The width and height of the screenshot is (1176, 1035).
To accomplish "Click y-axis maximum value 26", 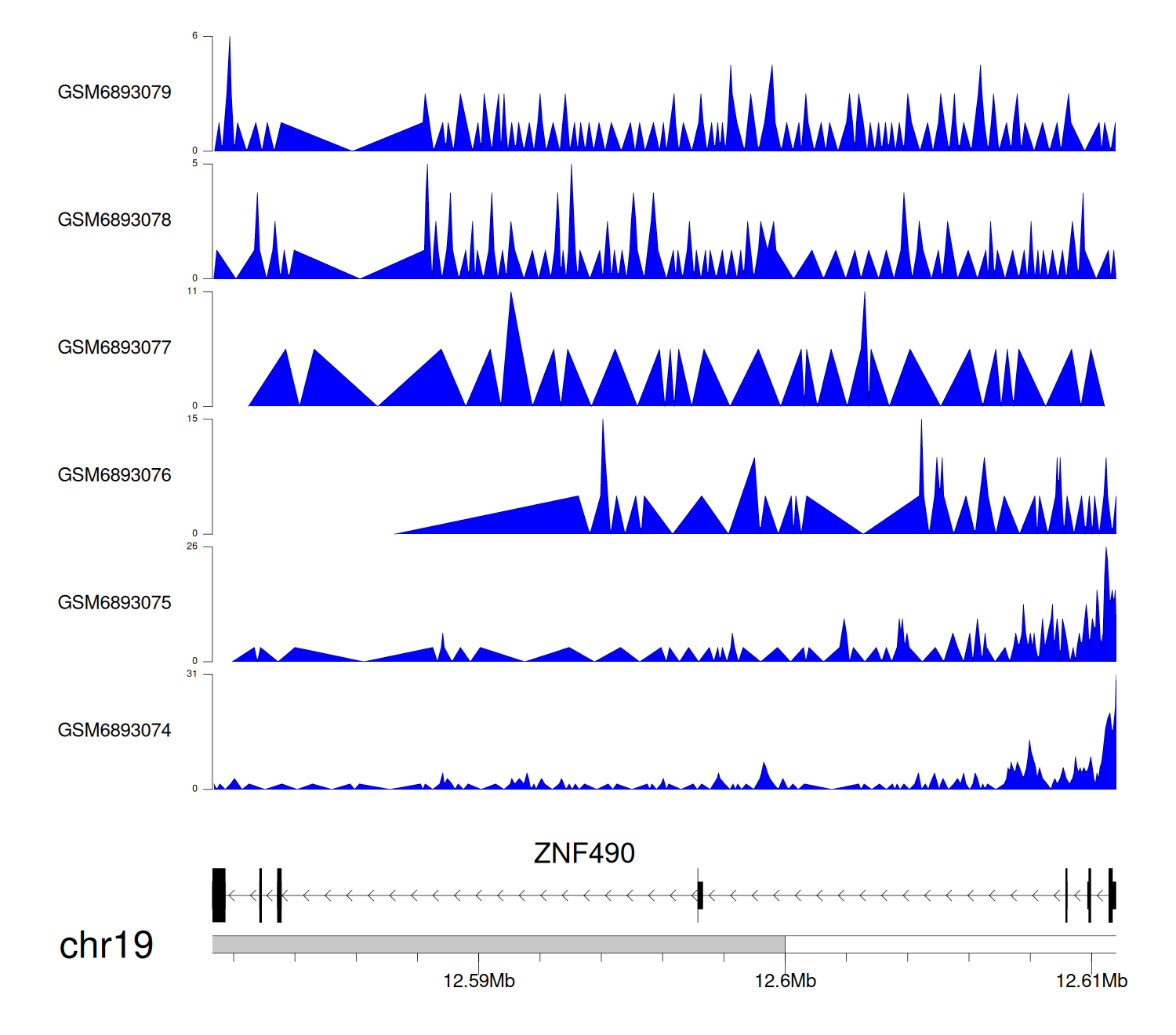I will [192, 547].
